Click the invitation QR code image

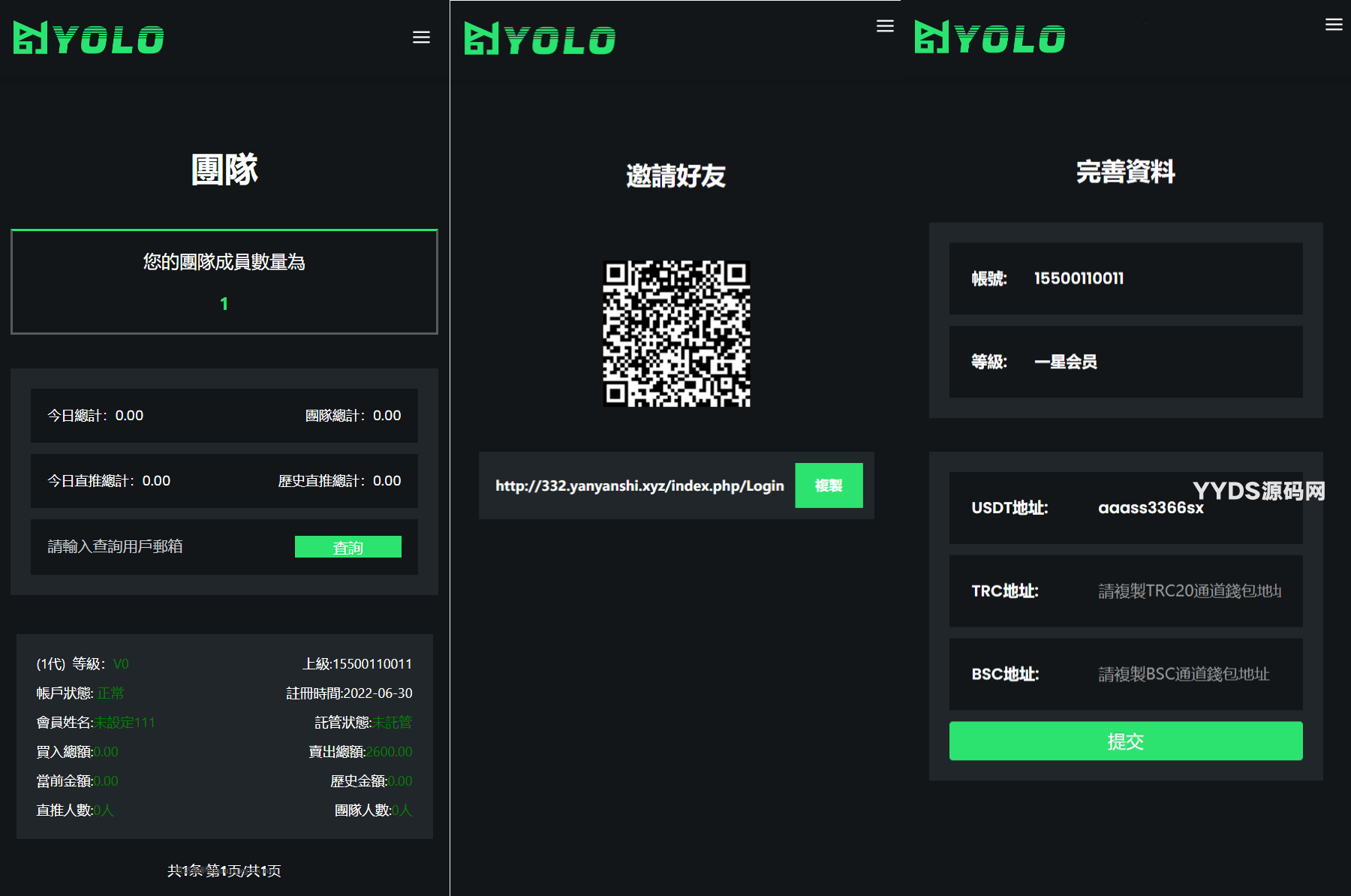tap(676, 334)
